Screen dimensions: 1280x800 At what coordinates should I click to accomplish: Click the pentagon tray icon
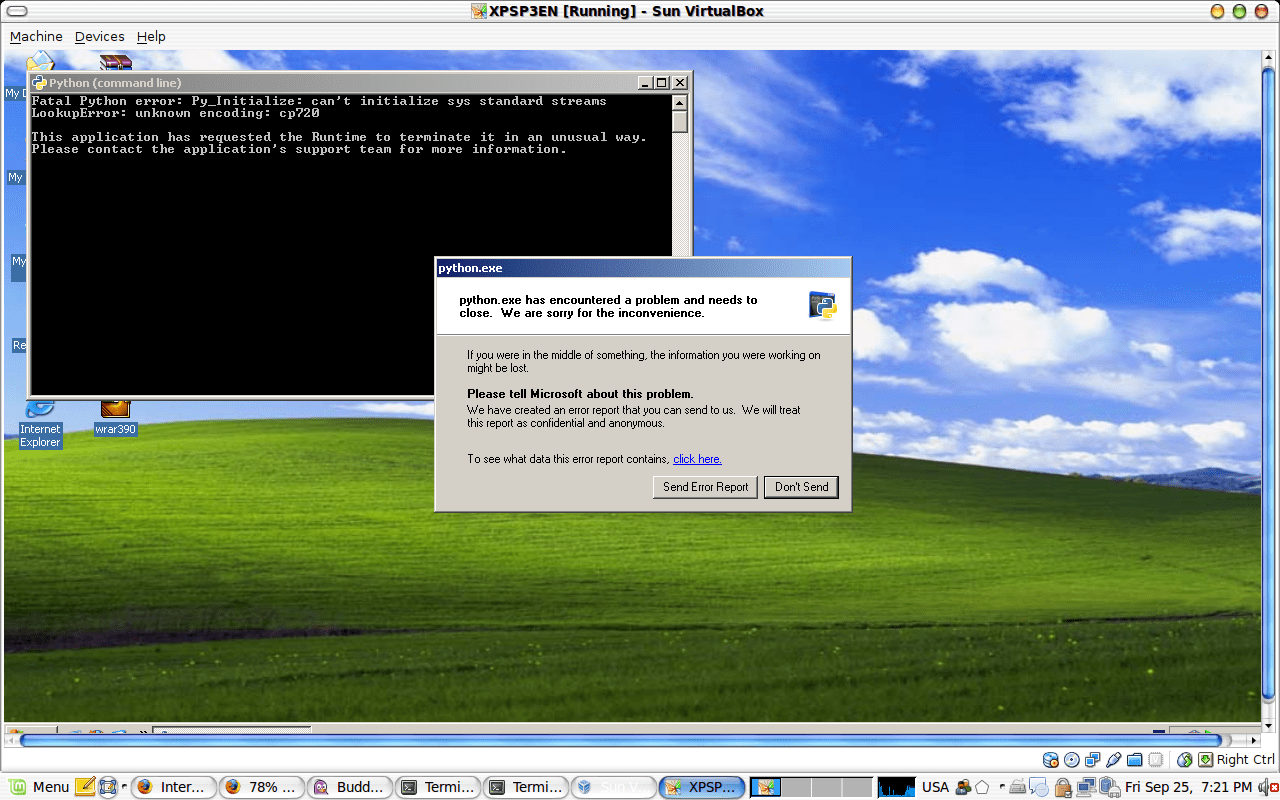click(982, 787)
